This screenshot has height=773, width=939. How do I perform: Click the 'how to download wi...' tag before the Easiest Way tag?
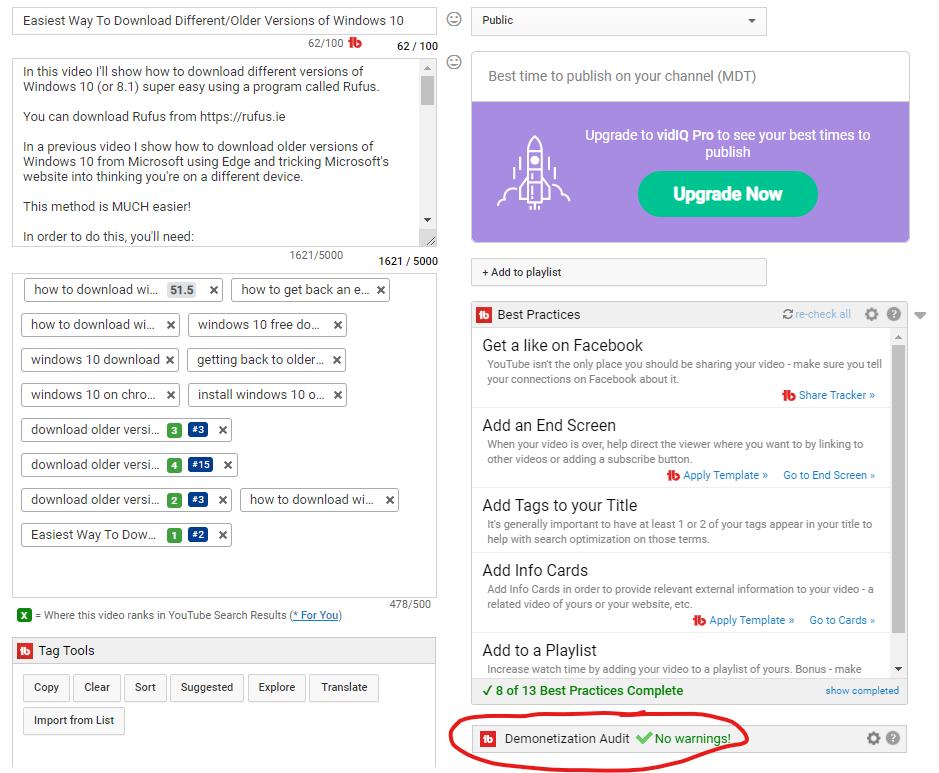[x=319, y=500]
